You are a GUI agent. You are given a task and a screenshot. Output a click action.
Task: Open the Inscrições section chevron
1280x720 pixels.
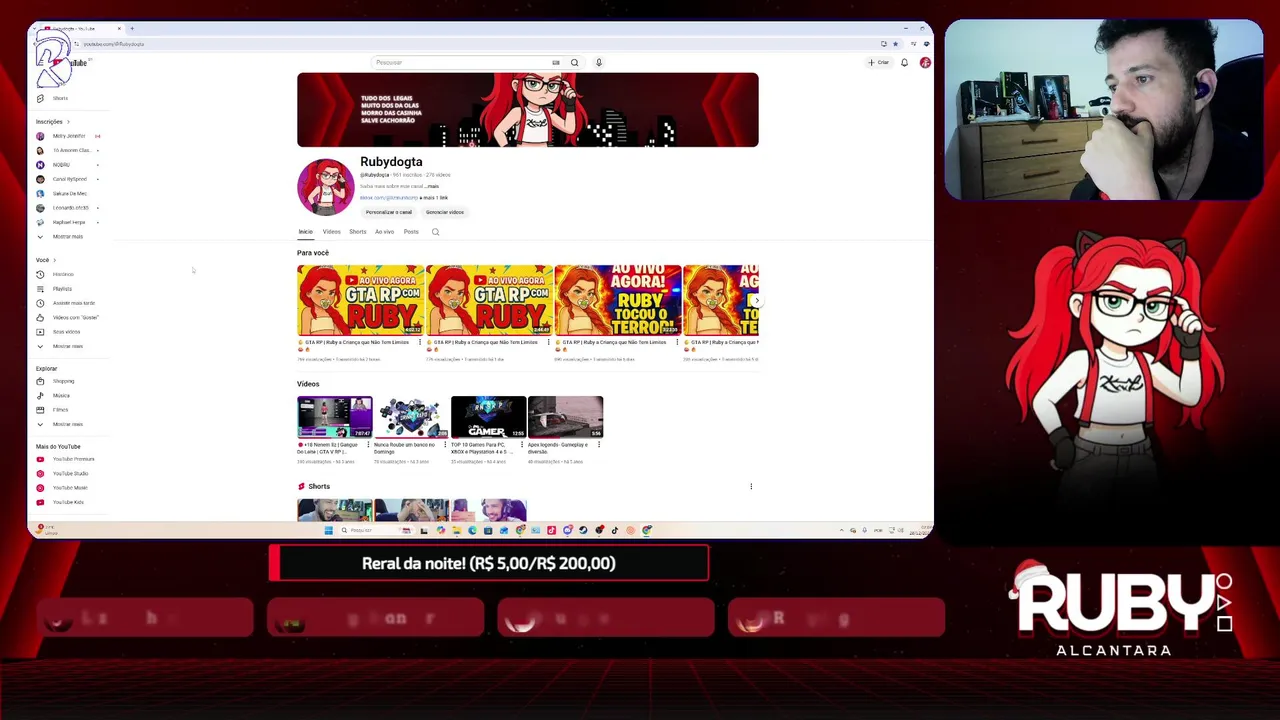point(68,122)
